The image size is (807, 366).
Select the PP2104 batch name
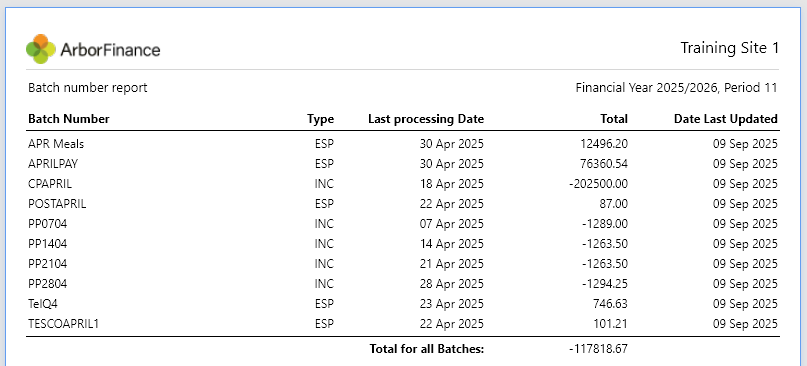coord(47,264)
